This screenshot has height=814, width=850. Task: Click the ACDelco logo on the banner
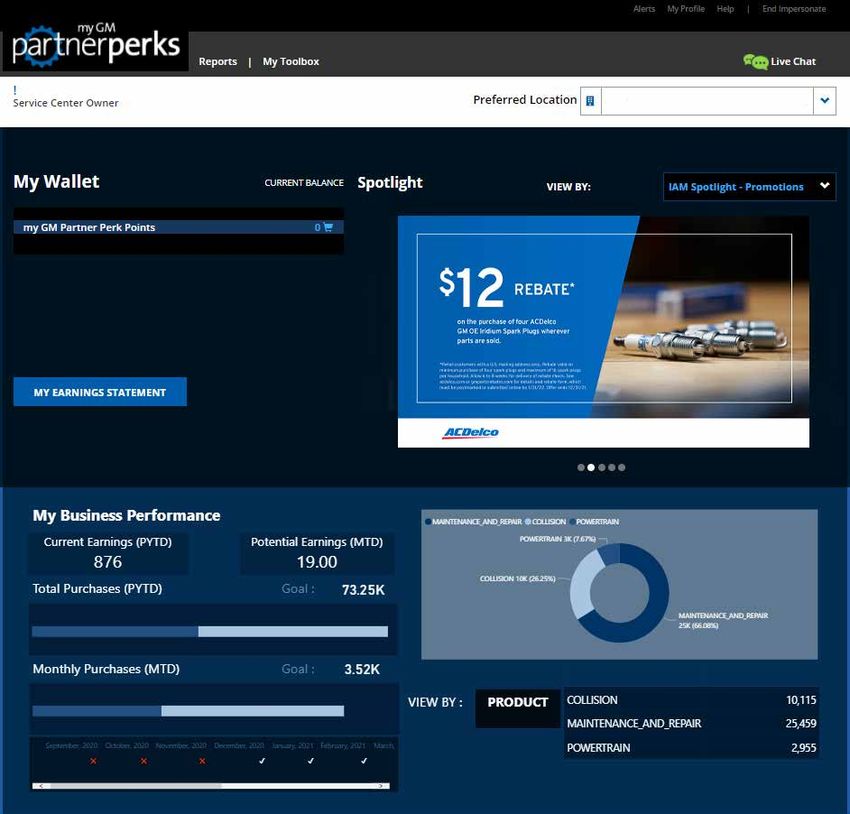tap(471, 432)
